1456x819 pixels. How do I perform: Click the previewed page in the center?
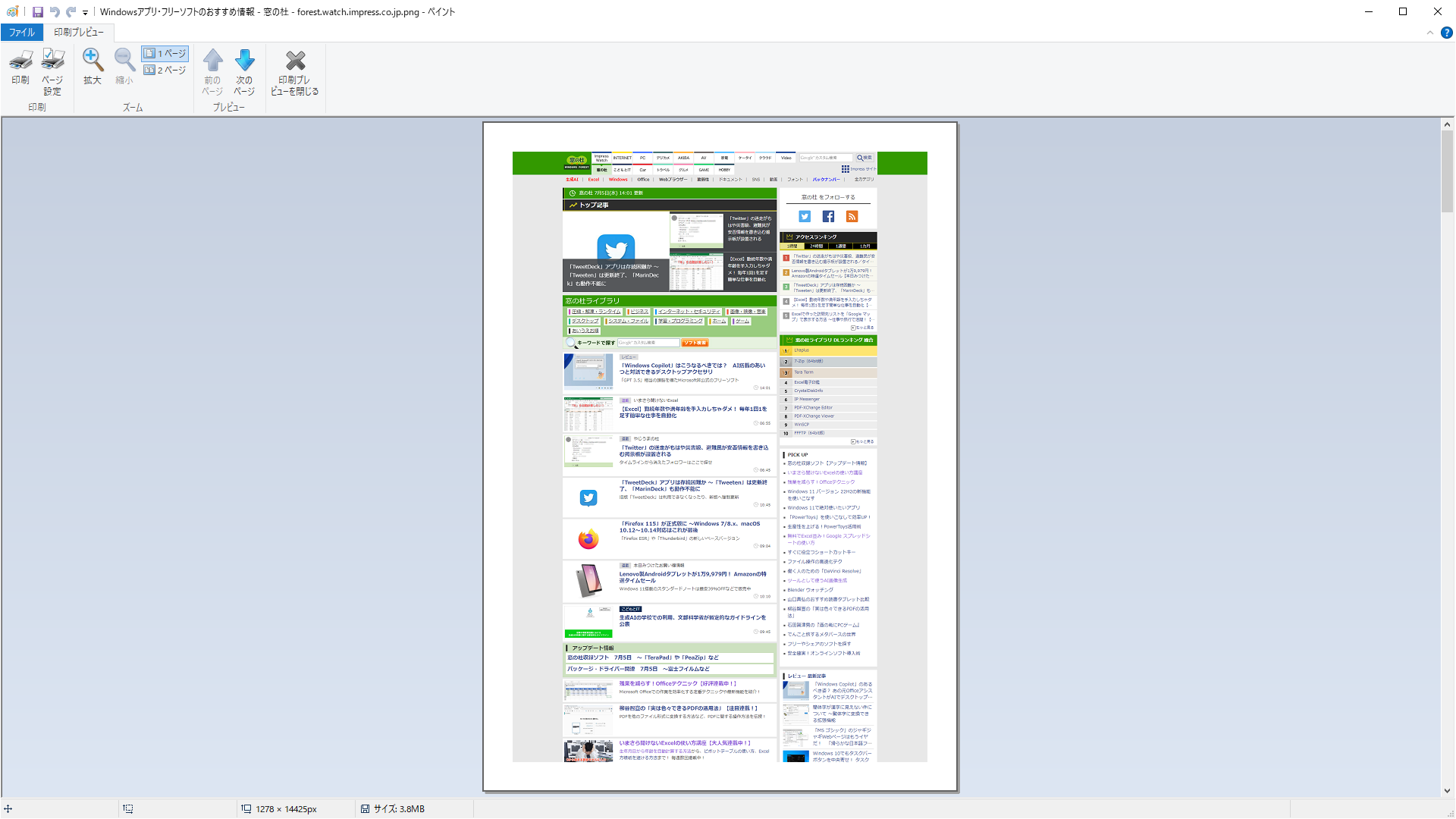pyautogui.click(x=720, y=457)
